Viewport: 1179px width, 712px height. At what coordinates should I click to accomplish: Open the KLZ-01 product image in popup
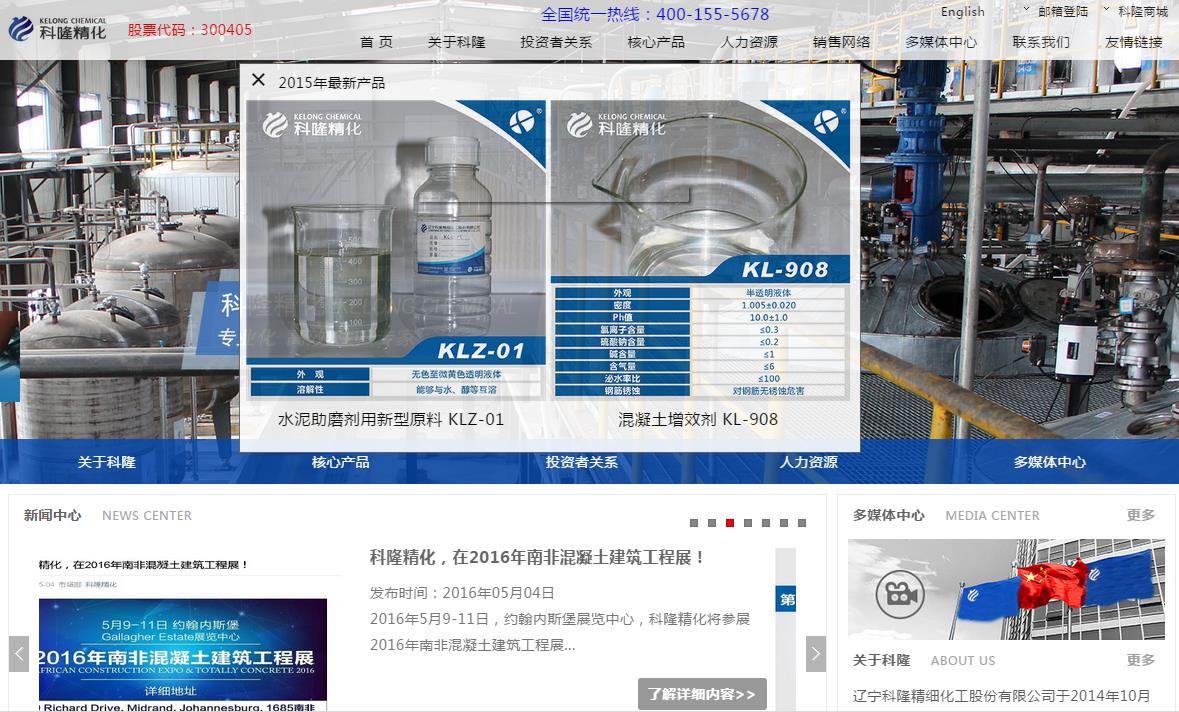click(x=396, y=249)
